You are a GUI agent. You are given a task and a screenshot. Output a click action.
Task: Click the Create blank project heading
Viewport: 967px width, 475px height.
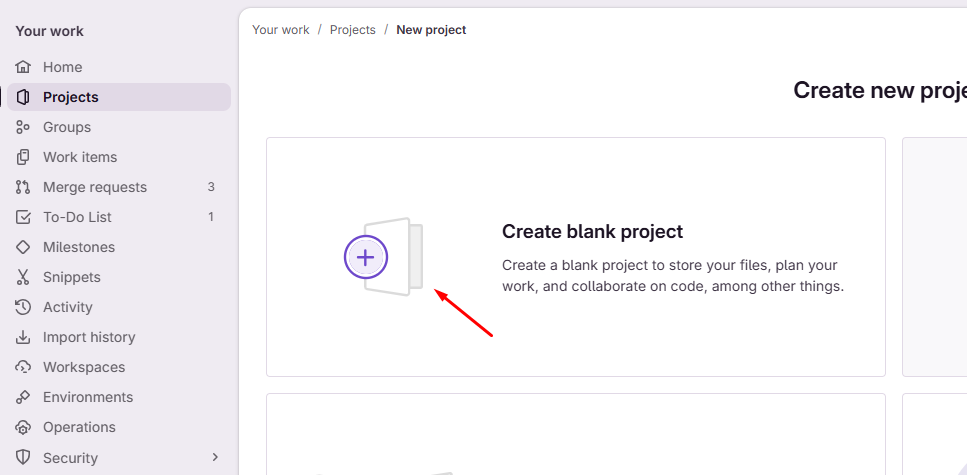593,231
